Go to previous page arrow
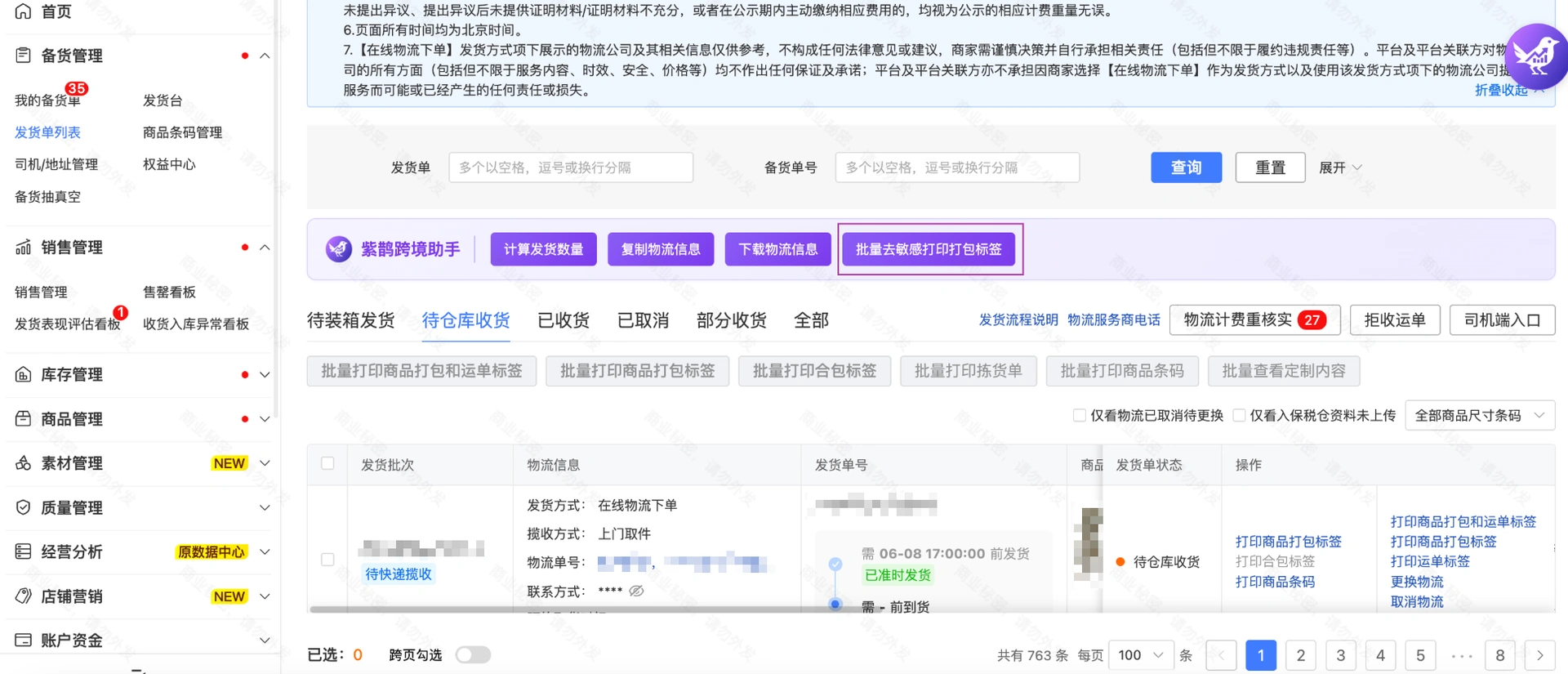Viewport: 1568px width, 674px height. (x=1221, y=655)
